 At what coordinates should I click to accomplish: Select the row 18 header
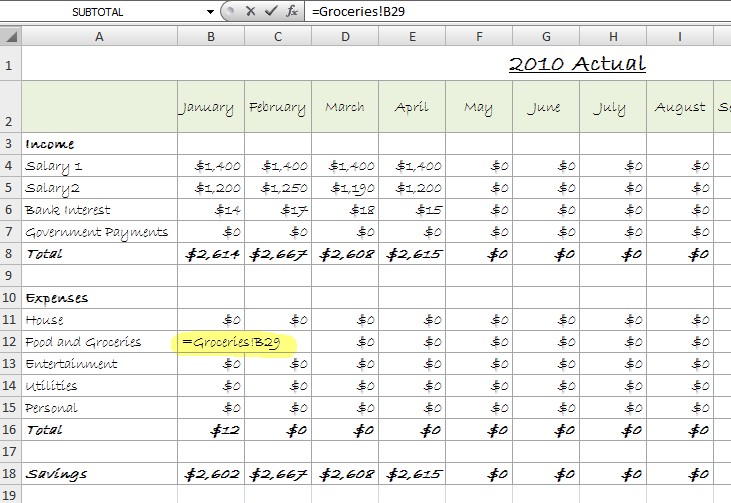coord(10,474)
